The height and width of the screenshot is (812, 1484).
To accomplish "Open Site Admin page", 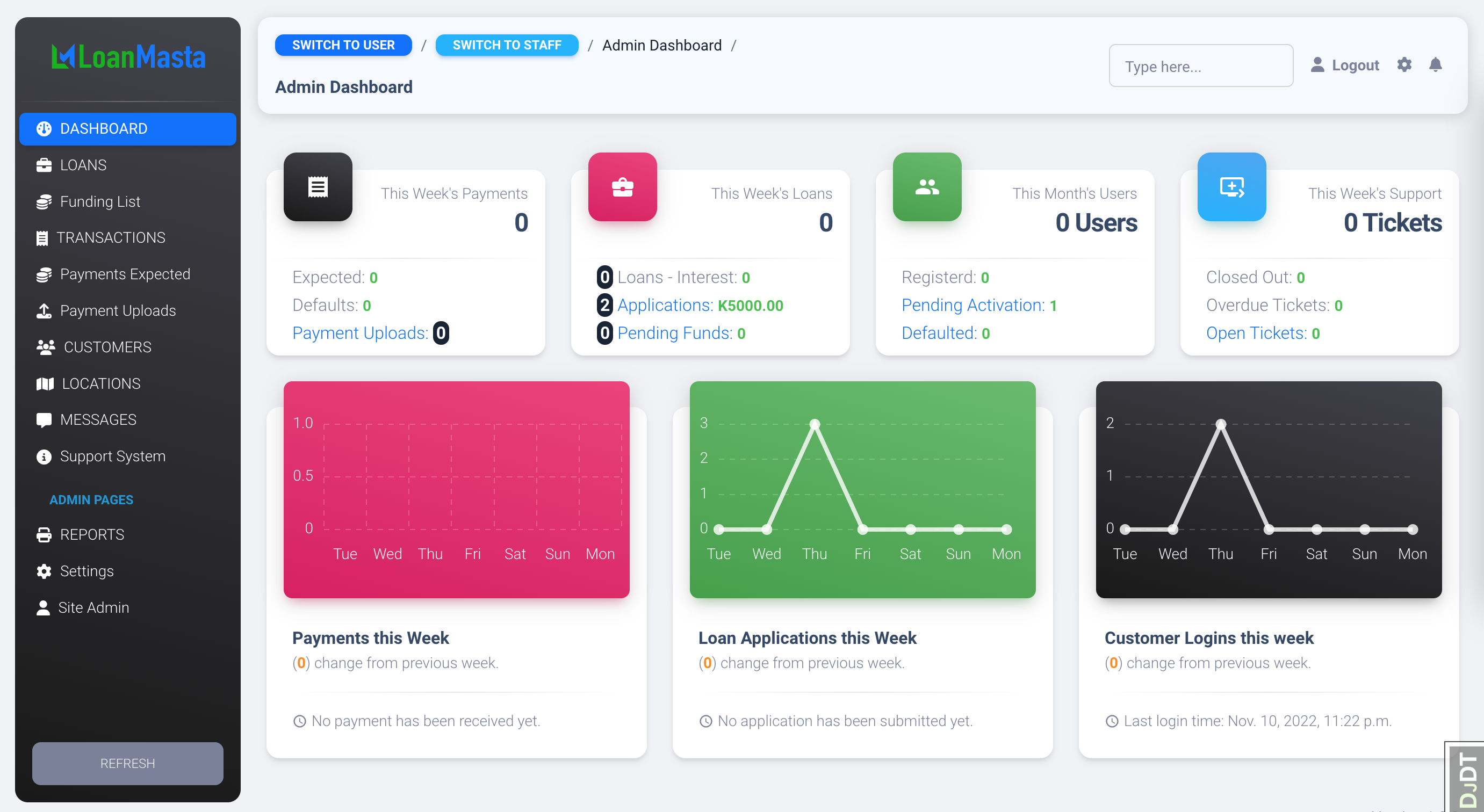I will point(128,607).
